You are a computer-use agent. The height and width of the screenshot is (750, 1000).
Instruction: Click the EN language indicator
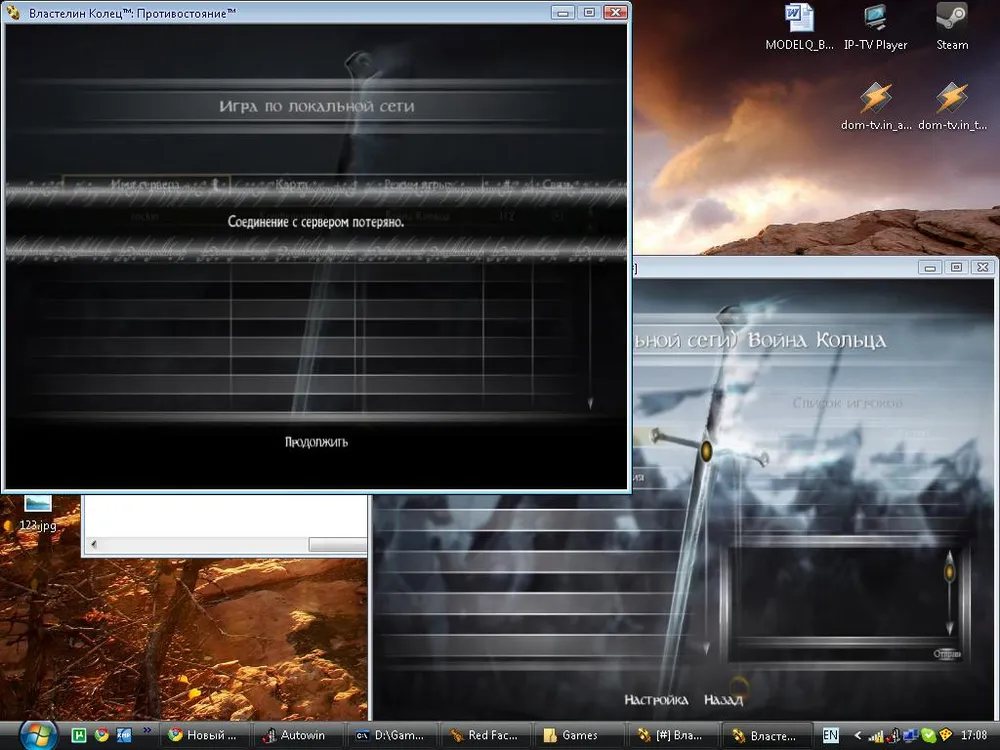tap(830, 735)
